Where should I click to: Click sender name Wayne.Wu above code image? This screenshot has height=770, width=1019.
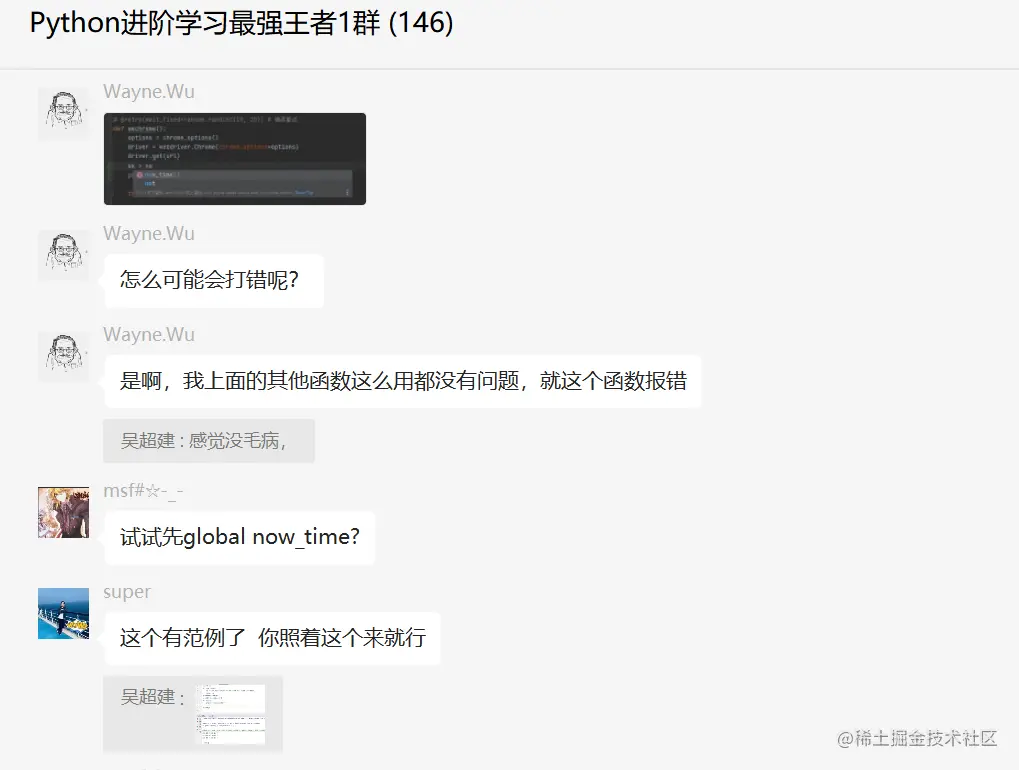click(149, 92)
